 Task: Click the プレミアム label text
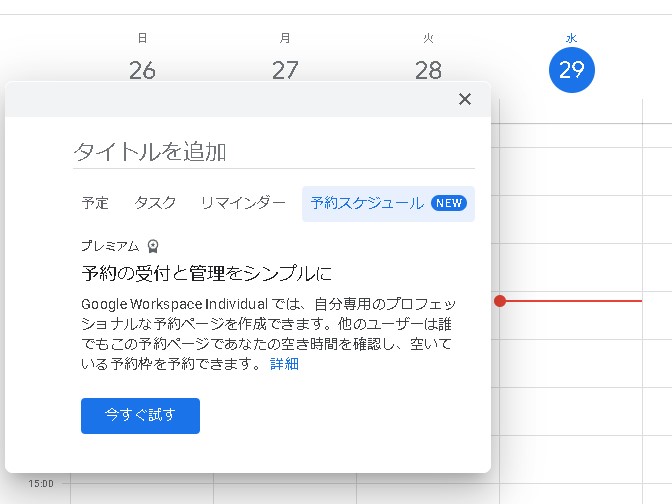[x=110, y=246]
